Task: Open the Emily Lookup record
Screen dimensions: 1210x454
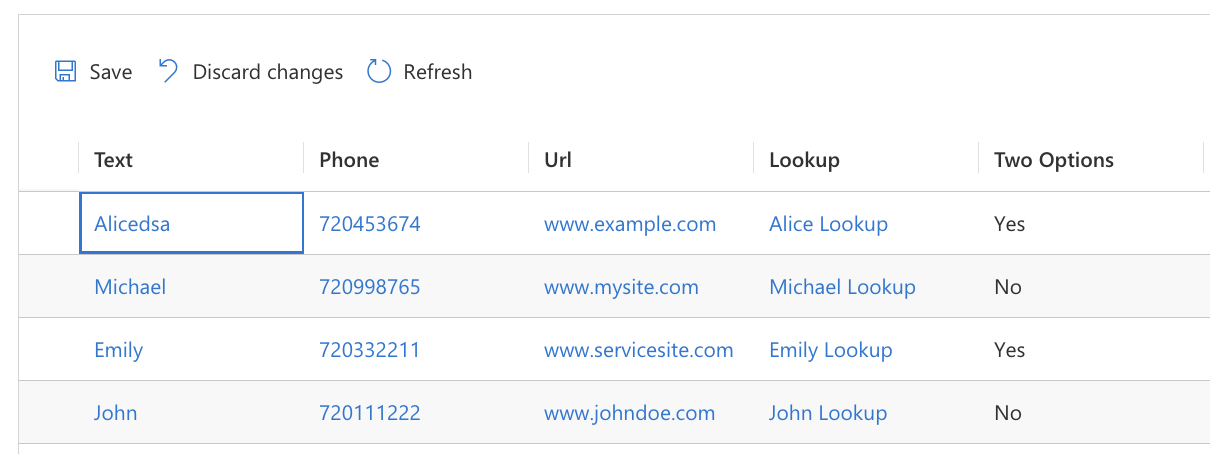Action: 830,350
